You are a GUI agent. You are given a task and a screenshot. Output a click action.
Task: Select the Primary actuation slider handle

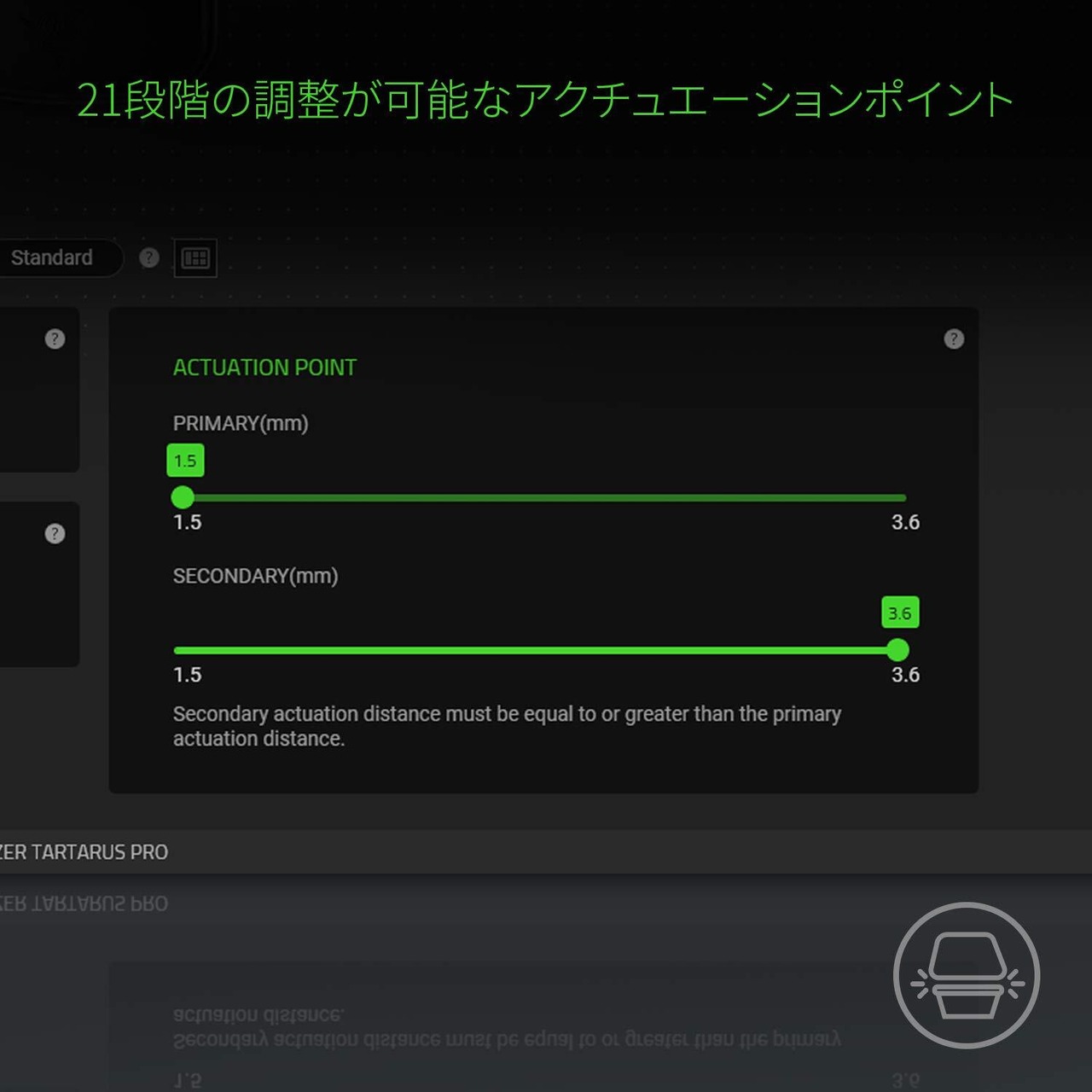coord(183,497)
